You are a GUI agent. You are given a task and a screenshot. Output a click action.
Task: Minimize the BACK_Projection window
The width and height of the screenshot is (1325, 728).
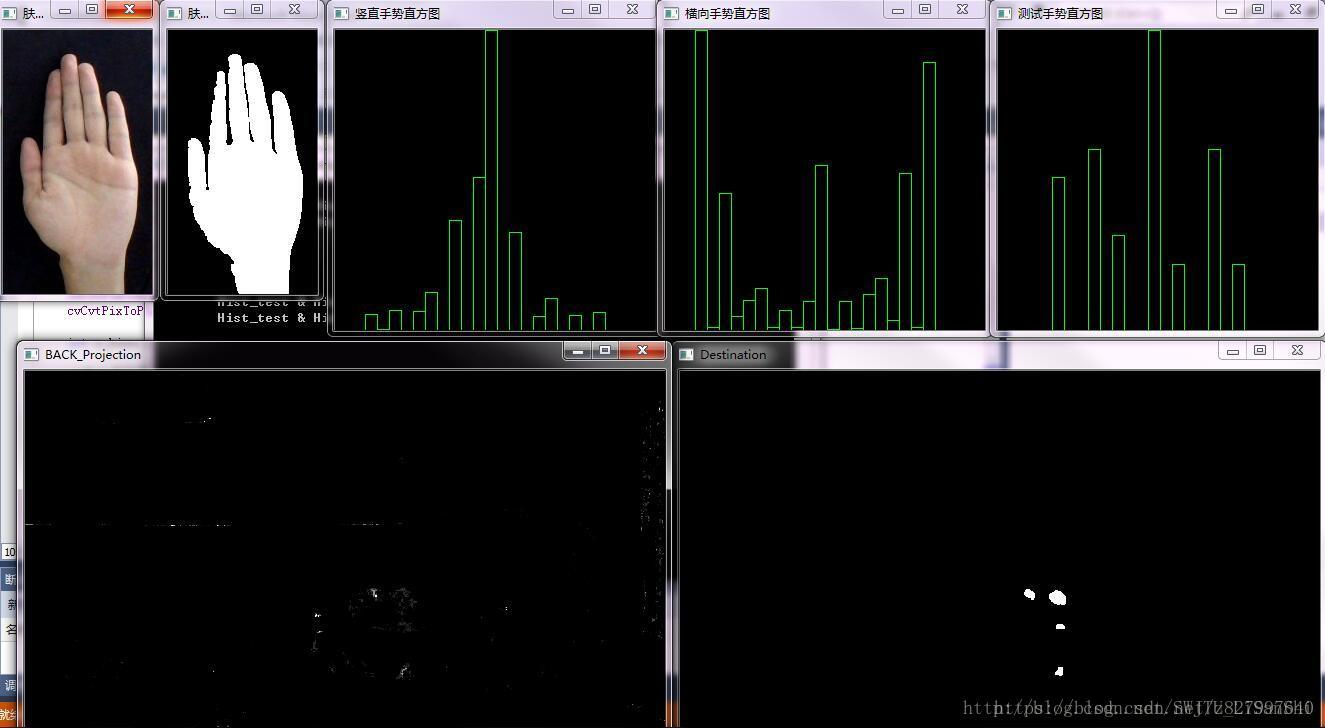tap(577, 350)
